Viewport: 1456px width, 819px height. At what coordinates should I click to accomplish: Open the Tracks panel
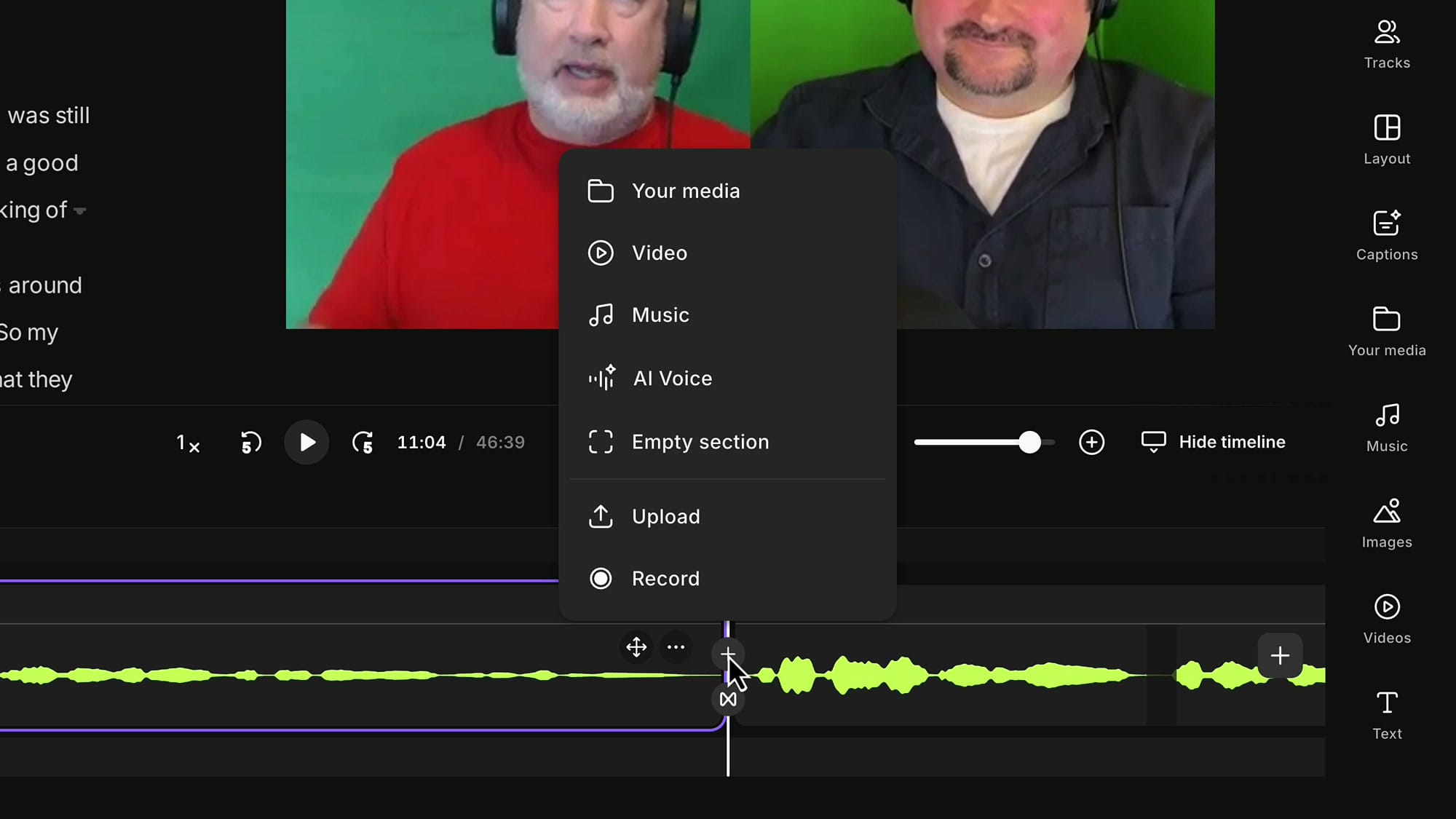click(1386, 44)
